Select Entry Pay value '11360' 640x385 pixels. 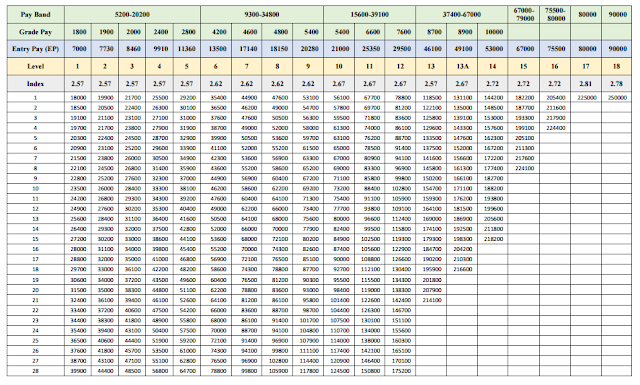pos(187,49)
